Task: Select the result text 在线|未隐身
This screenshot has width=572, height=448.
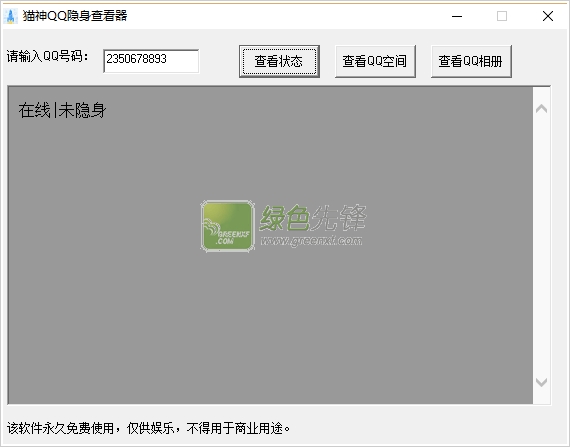Action: 62,110
